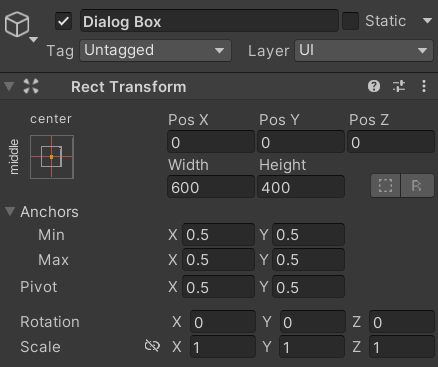The width and height of the screenshot is (438, 367).
Task: Open the Layer dropdown showing UI
Action: (364, 51)
